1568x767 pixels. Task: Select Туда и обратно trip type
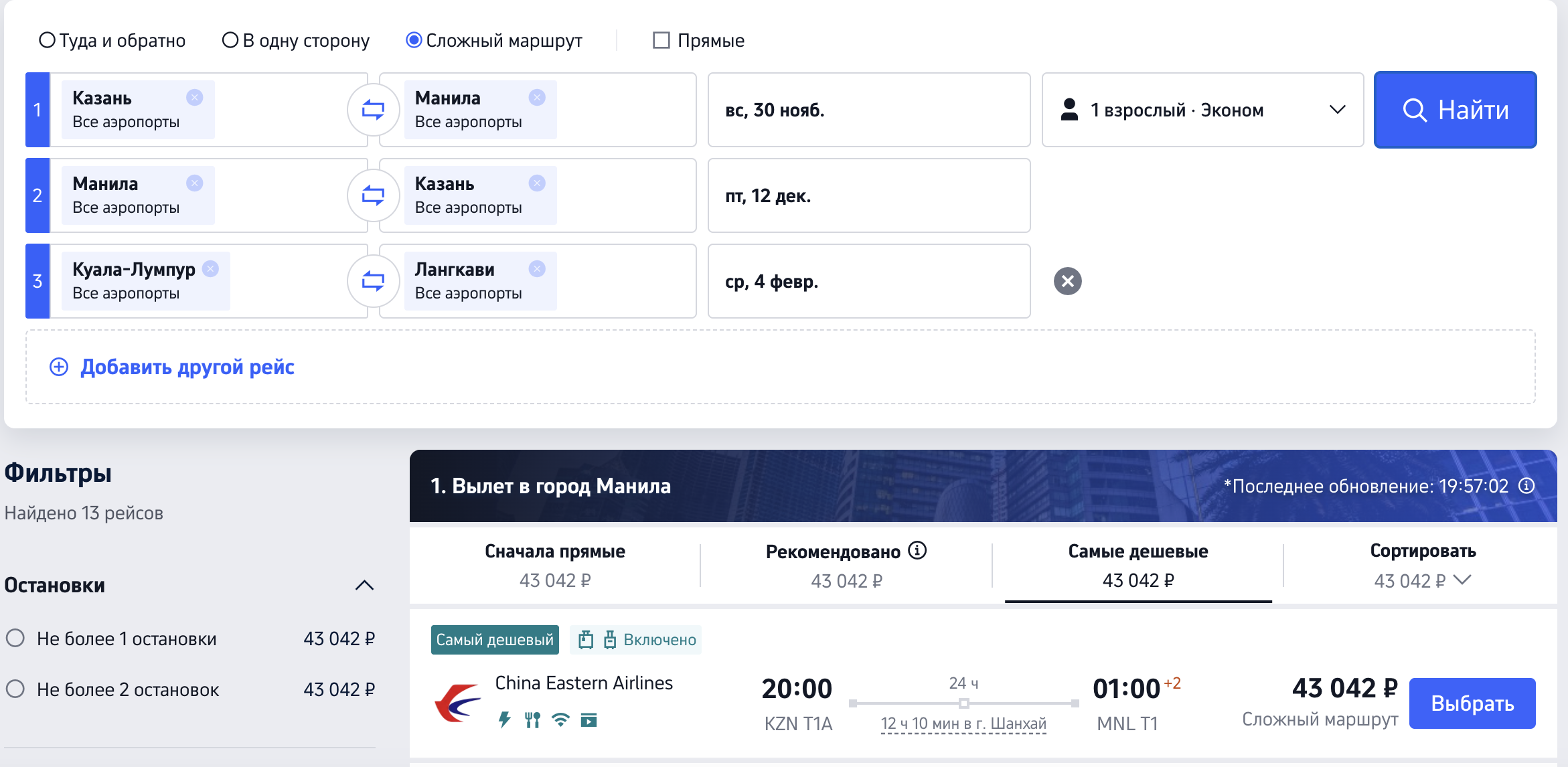coord(47,40)
